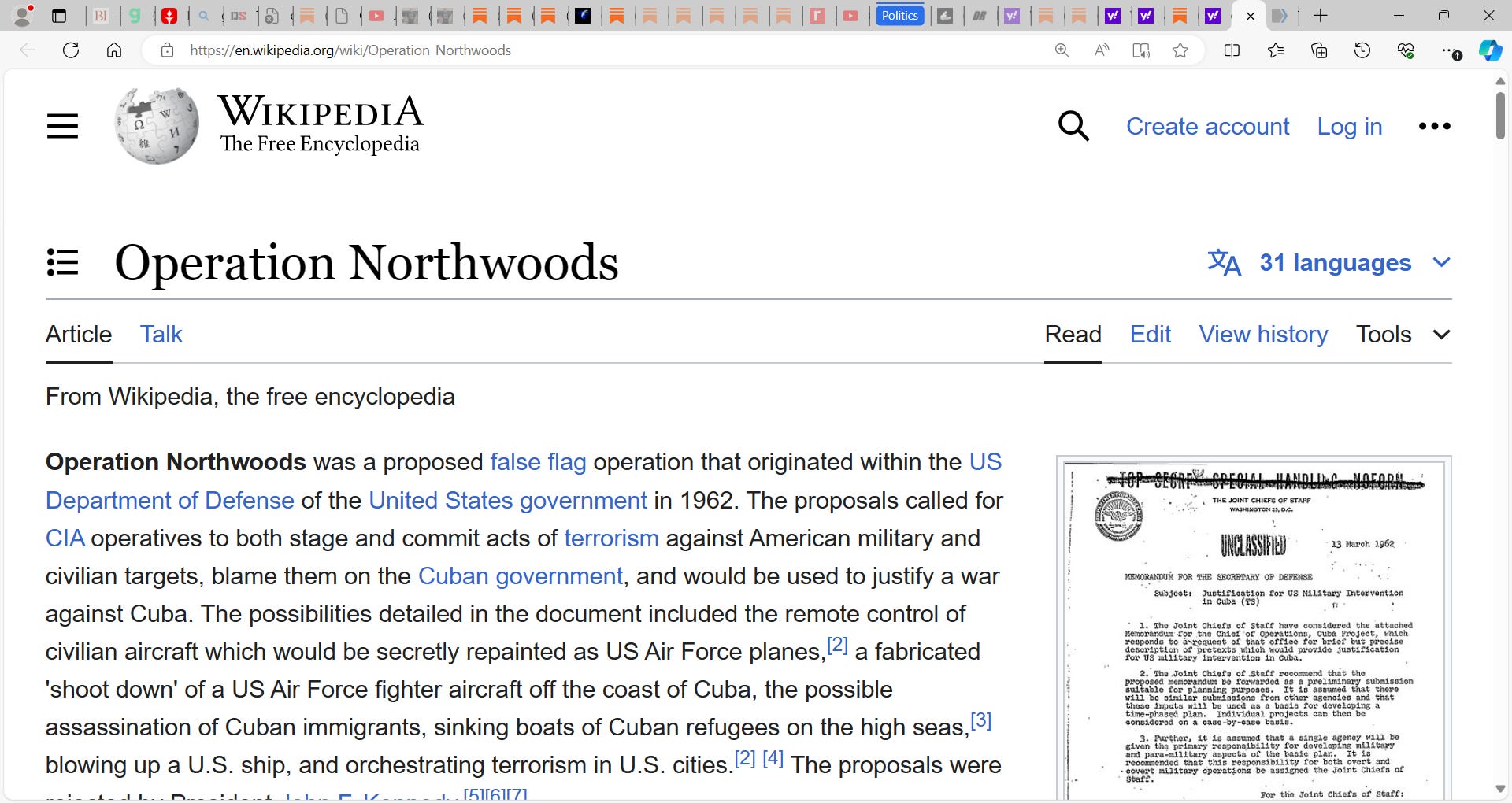Select the Article tab
This screenshot has height=803, width=1512.
pyautogui.click(x=79, y=335)
